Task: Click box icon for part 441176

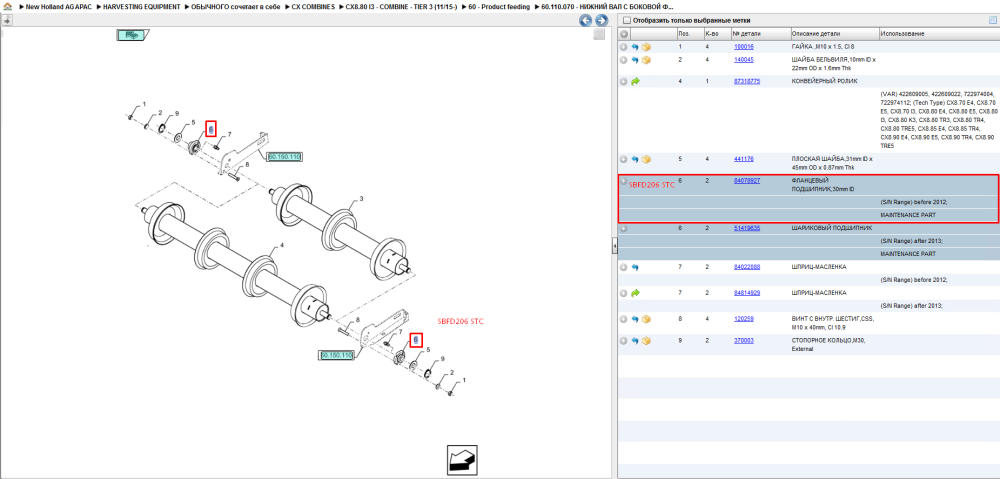Action: tap(646, 159)
